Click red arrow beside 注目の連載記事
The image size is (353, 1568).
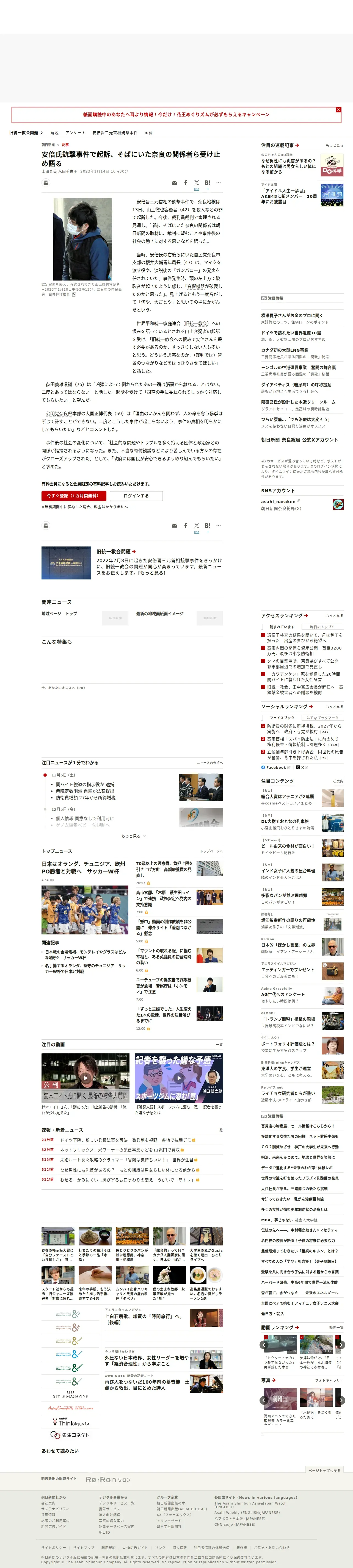[297, 145]
